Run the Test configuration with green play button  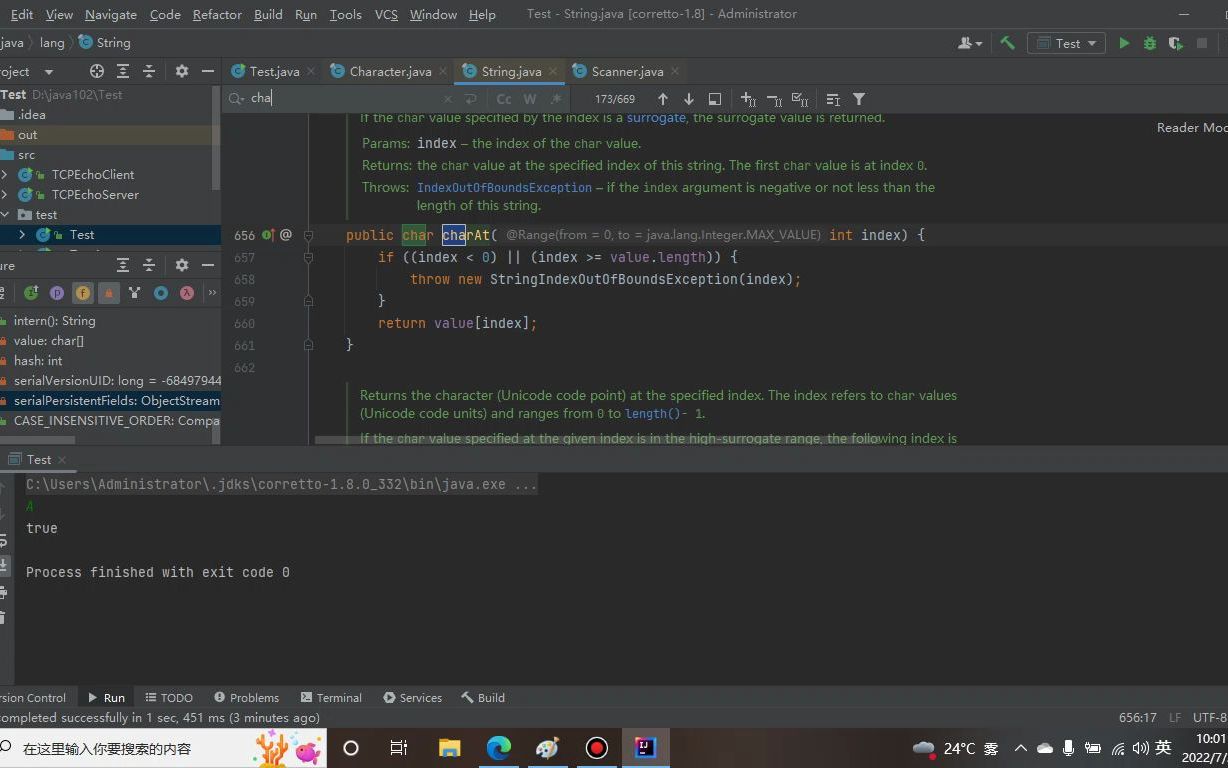click(1124, 43)
